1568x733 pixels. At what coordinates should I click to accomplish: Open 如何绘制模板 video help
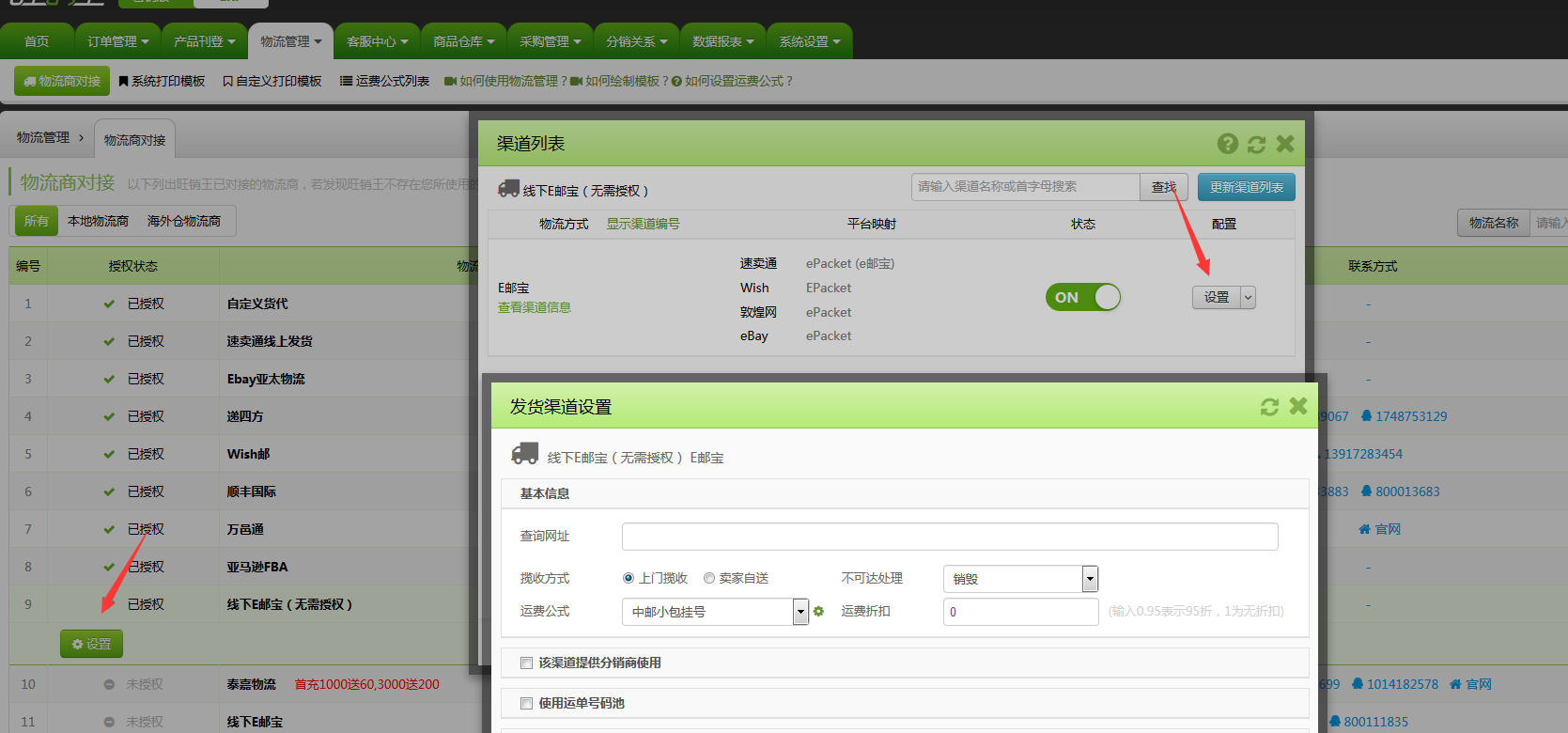click(x=619, y=82)
